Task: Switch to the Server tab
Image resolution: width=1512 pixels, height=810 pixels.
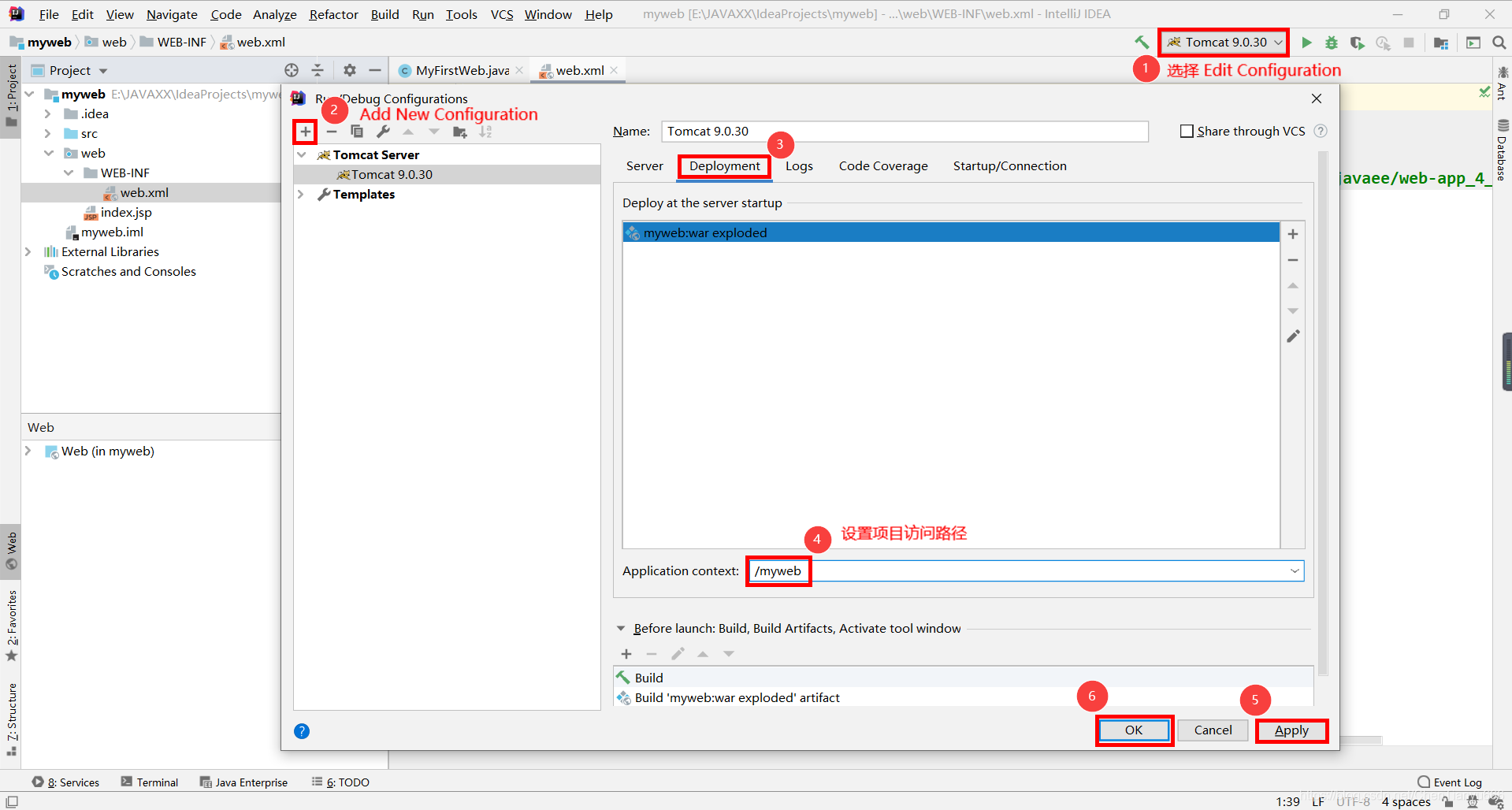Action: [x=645, y=166]
